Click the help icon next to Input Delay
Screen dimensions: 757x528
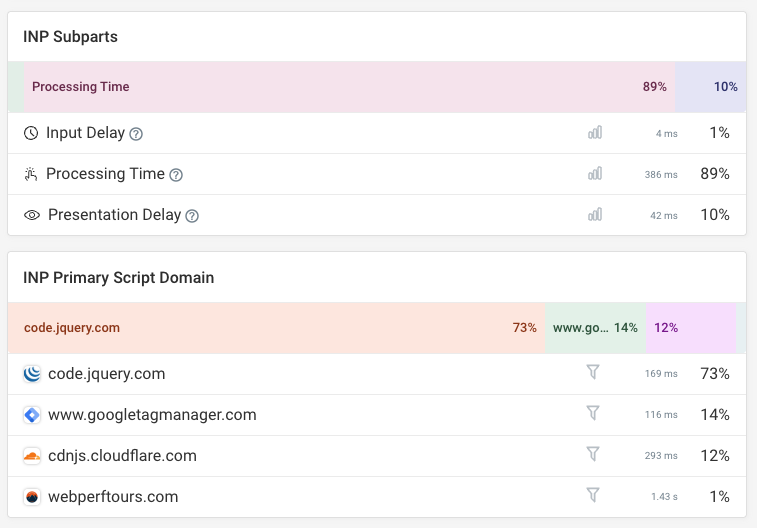tap(137, 134)
